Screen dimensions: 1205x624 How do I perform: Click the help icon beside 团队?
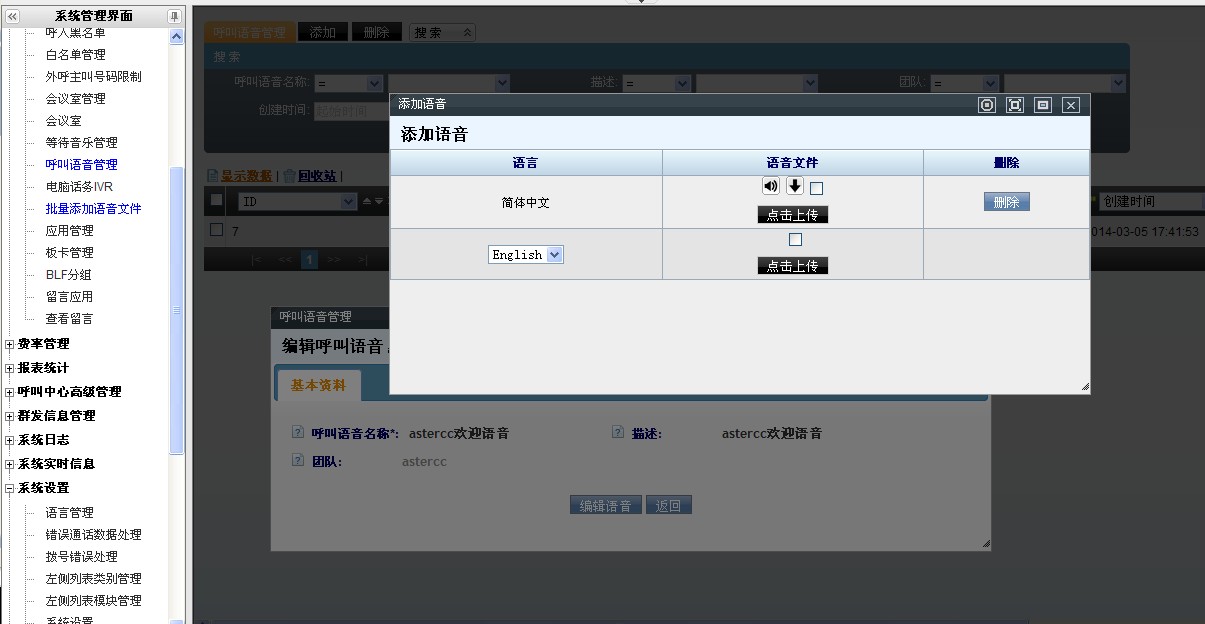(297, 461)
